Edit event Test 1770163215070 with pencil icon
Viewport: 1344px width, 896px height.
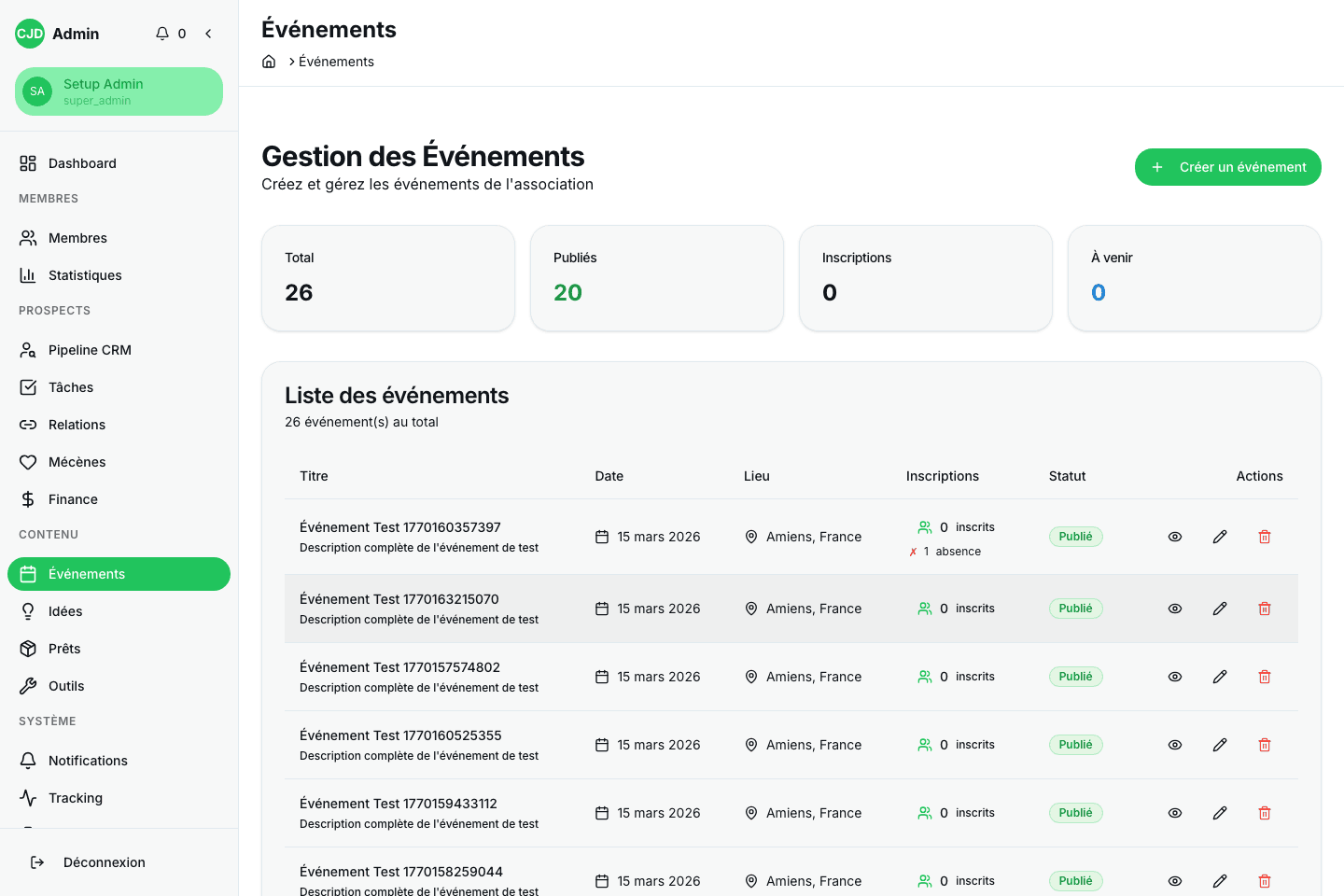pyautogui.click(x=1220, y=609)
